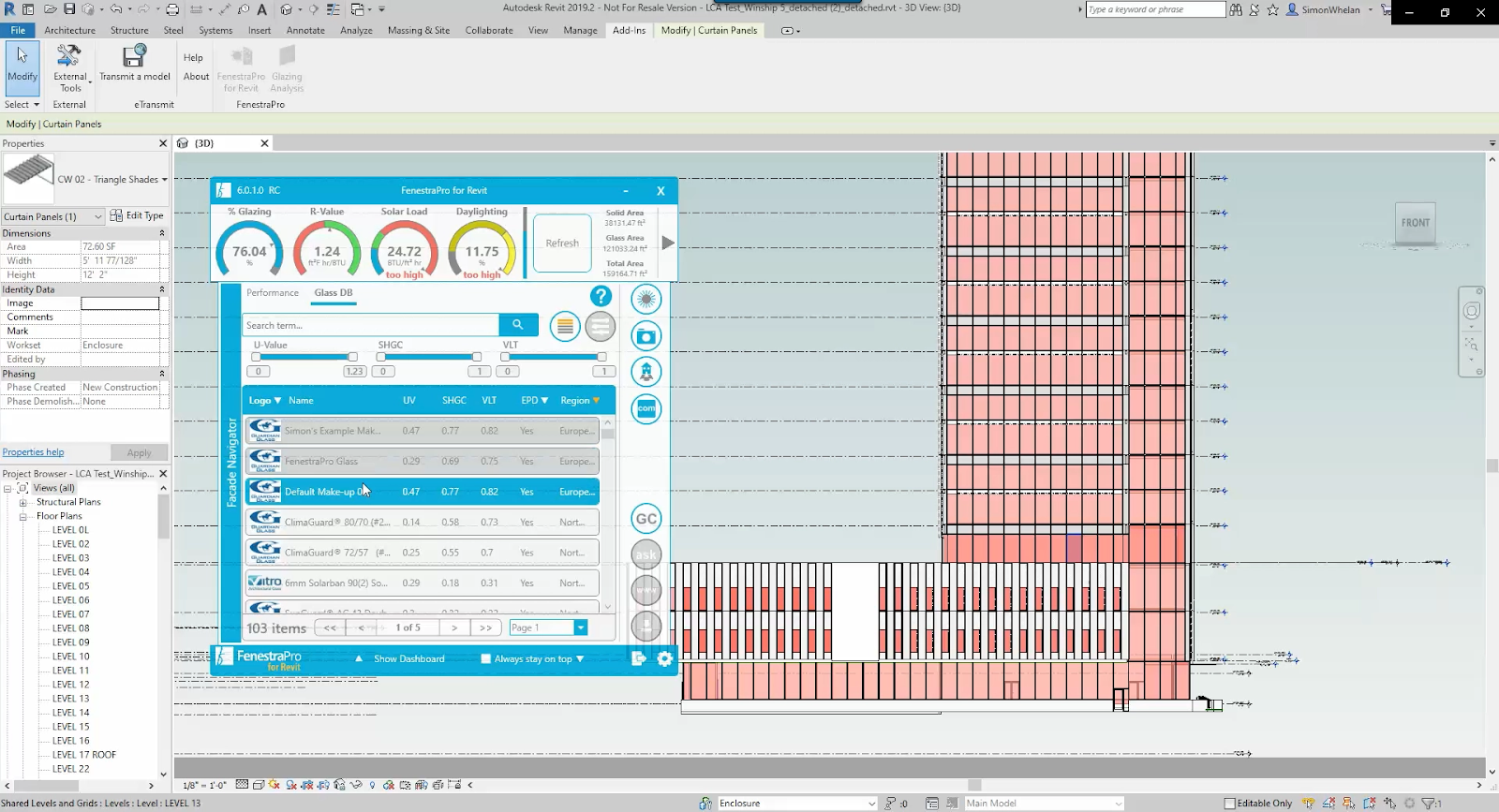The image size is (1499, 812).
Task: Open the Curtain Panels (1) filter dropdown
Action: [52, 216]
